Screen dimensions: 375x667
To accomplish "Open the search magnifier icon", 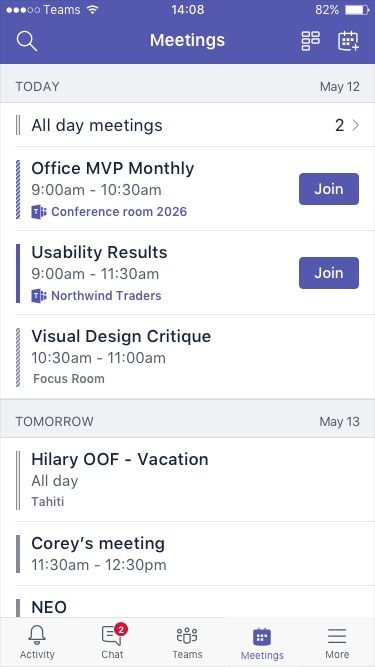I will [x=27, y=41].
